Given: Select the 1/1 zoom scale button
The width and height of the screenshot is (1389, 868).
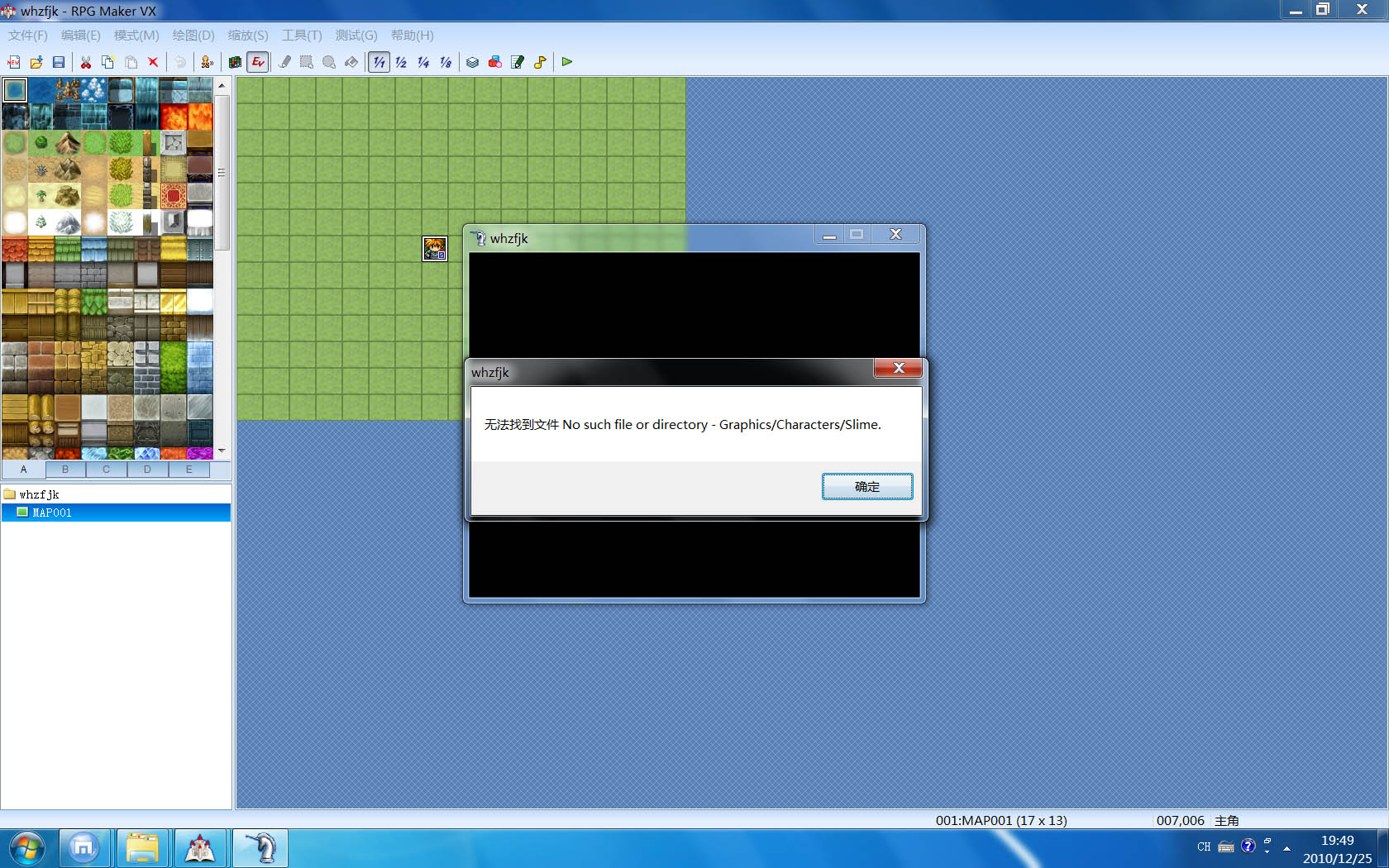Looking at the screenshot, I should (x=379, y=62).
